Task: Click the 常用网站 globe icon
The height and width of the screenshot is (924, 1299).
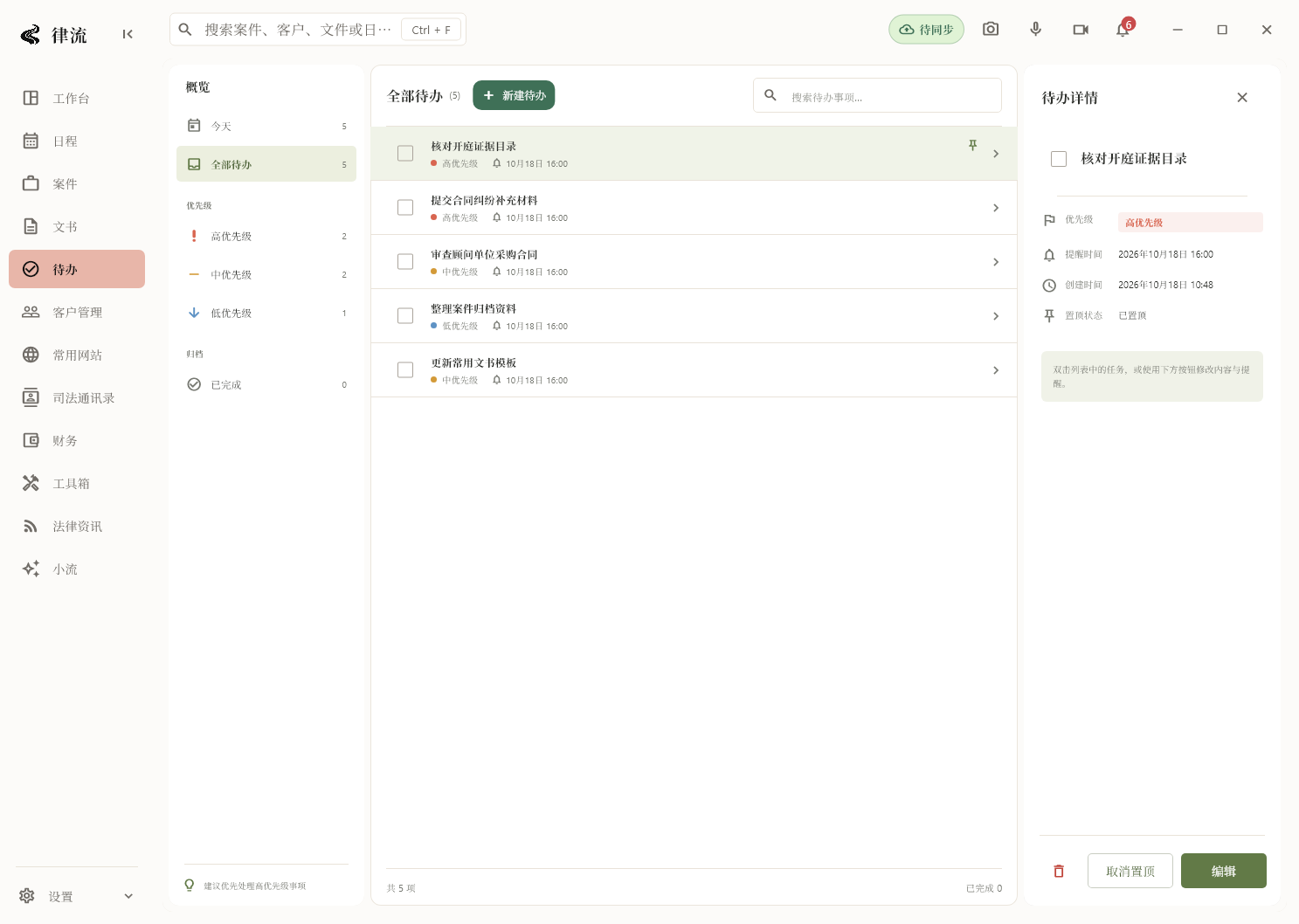Action: point(31,355)
